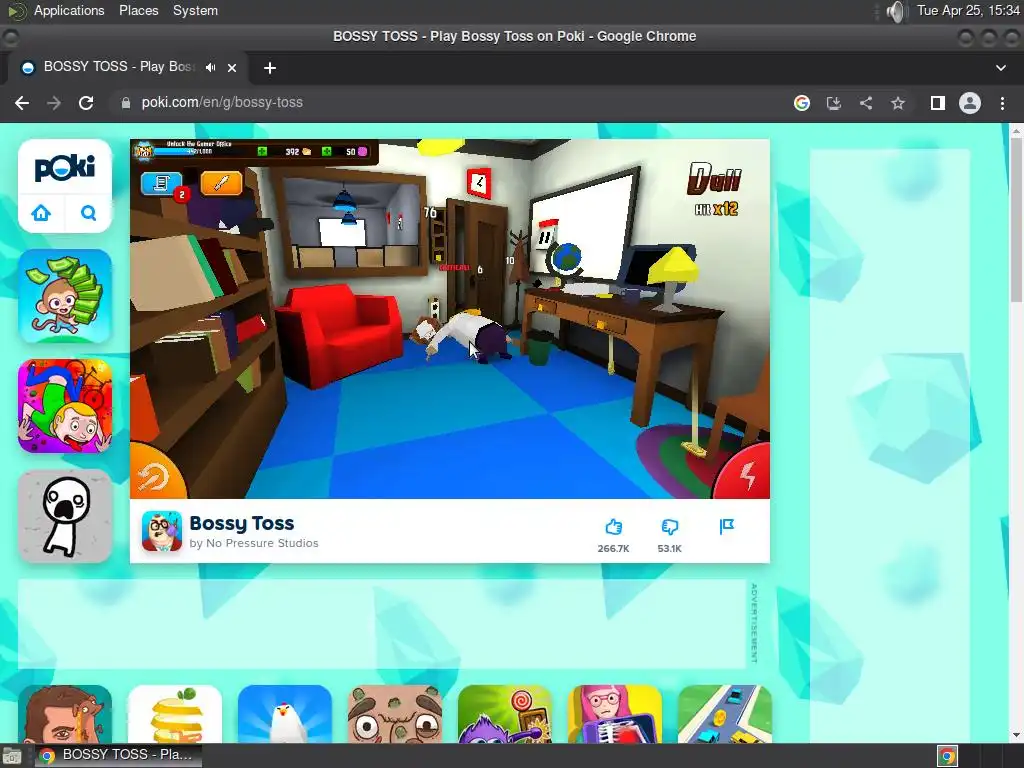Click the date and time clock
Screen dimensions: 1024x768
point(968,10)
